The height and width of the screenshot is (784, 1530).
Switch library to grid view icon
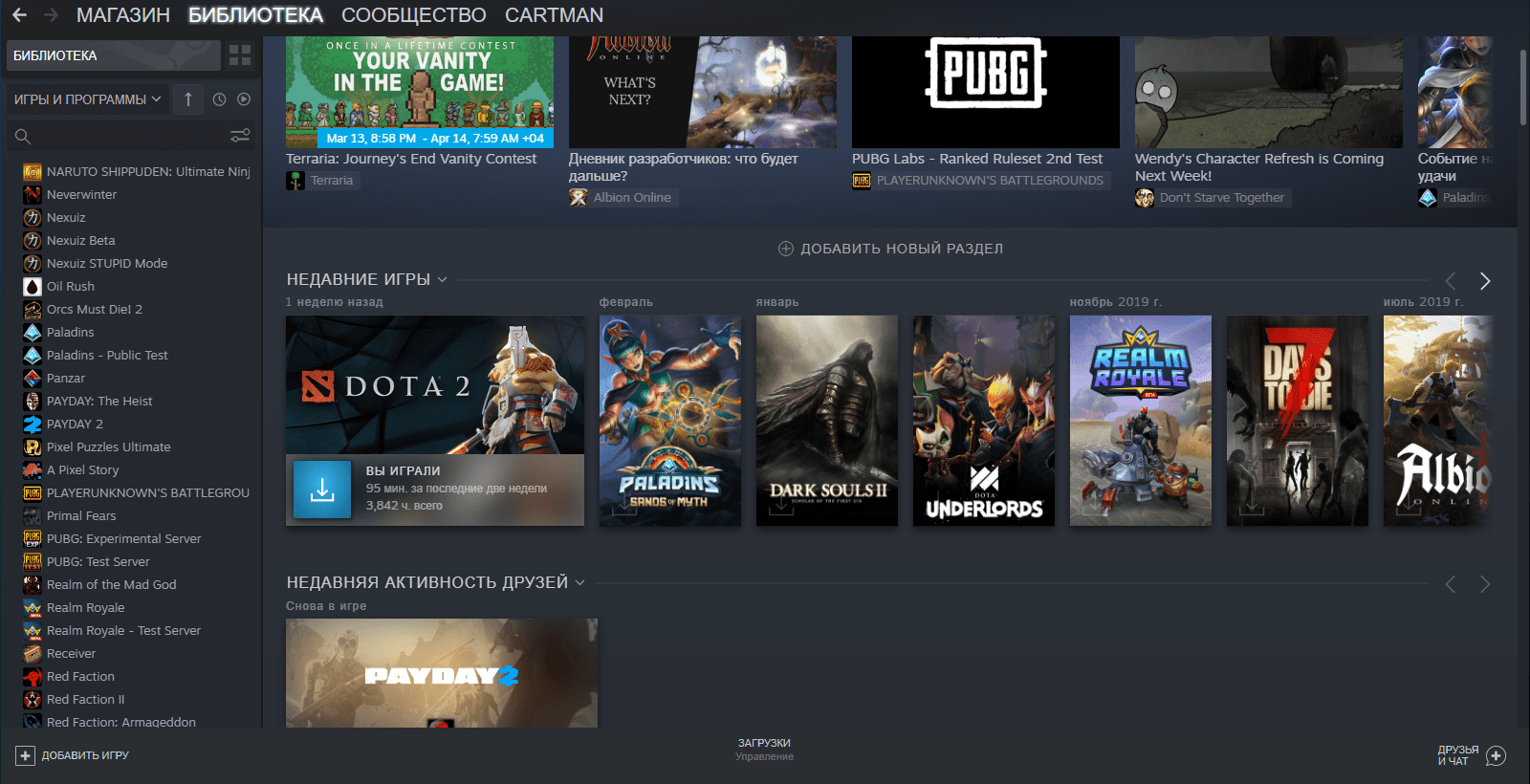click(240, 55)
